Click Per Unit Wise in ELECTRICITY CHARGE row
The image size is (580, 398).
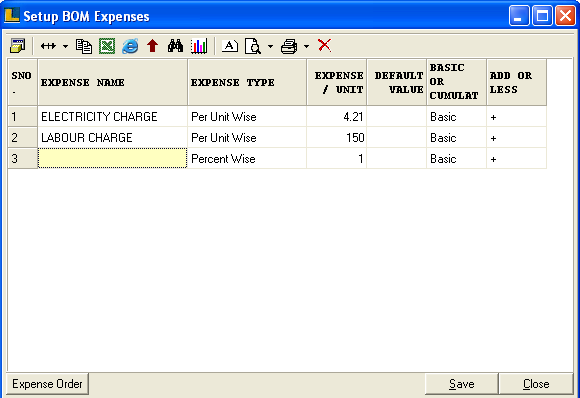pos(247,117)
